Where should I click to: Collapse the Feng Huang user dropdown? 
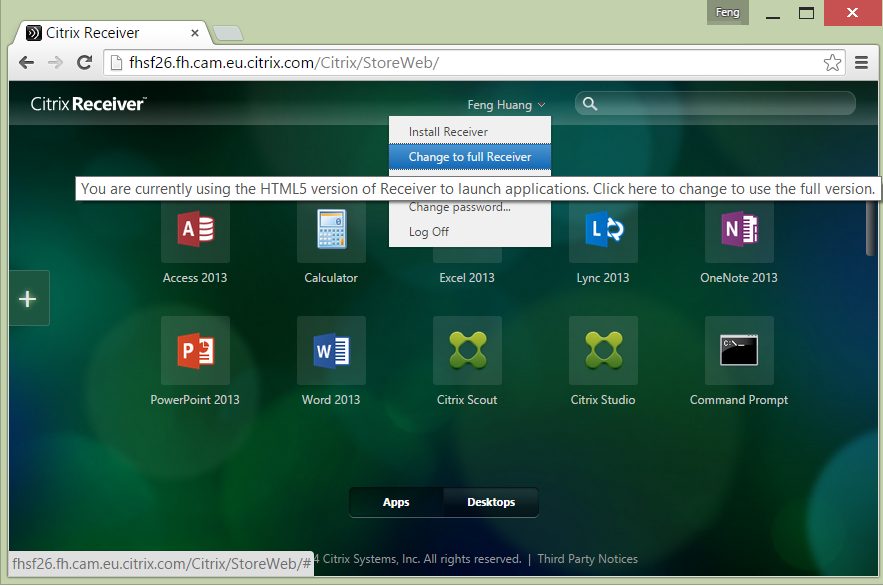pyautogui.click(x=506, y=105)
